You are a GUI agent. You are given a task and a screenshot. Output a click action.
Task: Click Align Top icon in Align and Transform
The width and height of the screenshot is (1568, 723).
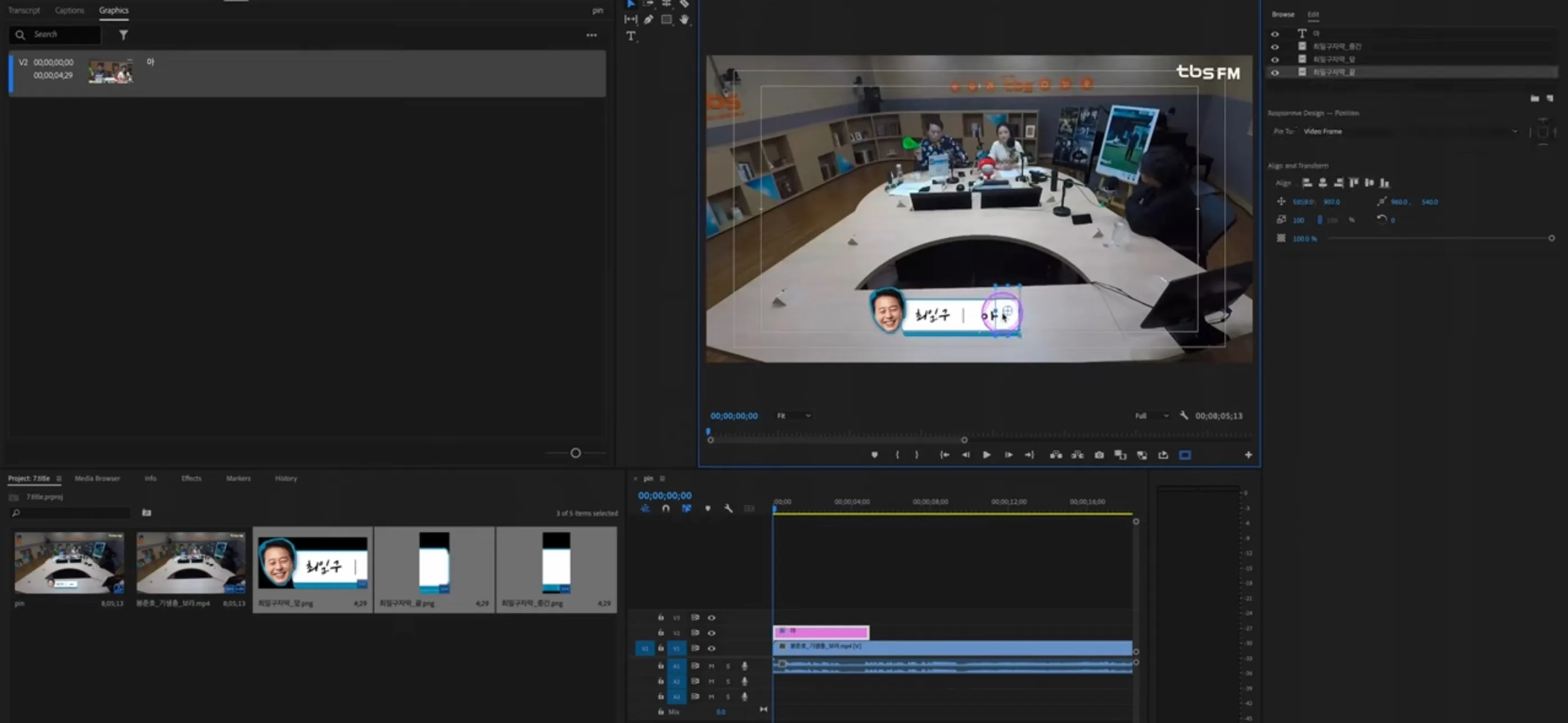coord(1353,183)
